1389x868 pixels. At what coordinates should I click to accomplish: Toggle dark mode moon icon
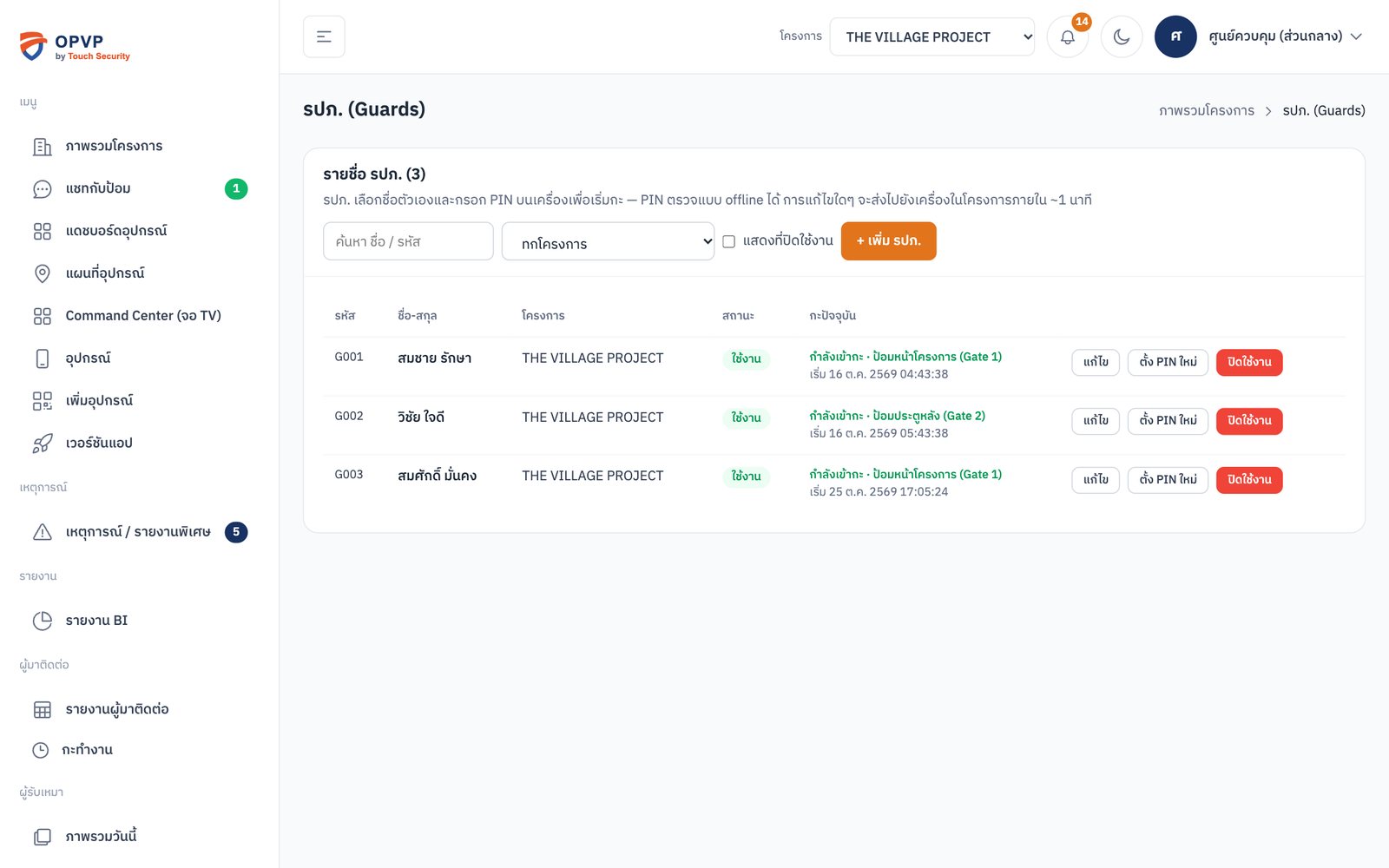[x=1122, y=36]
